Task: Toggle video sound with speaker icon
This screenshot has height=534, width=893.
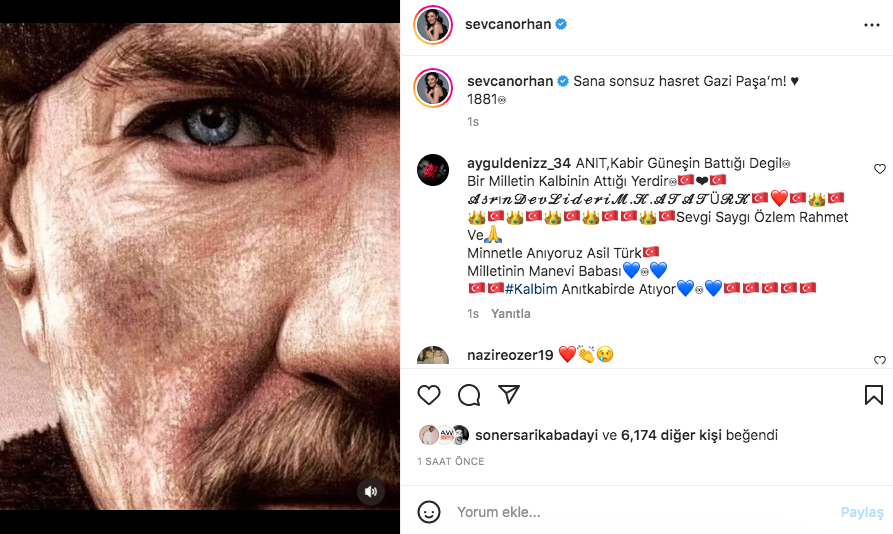Action: coord(371,491)
